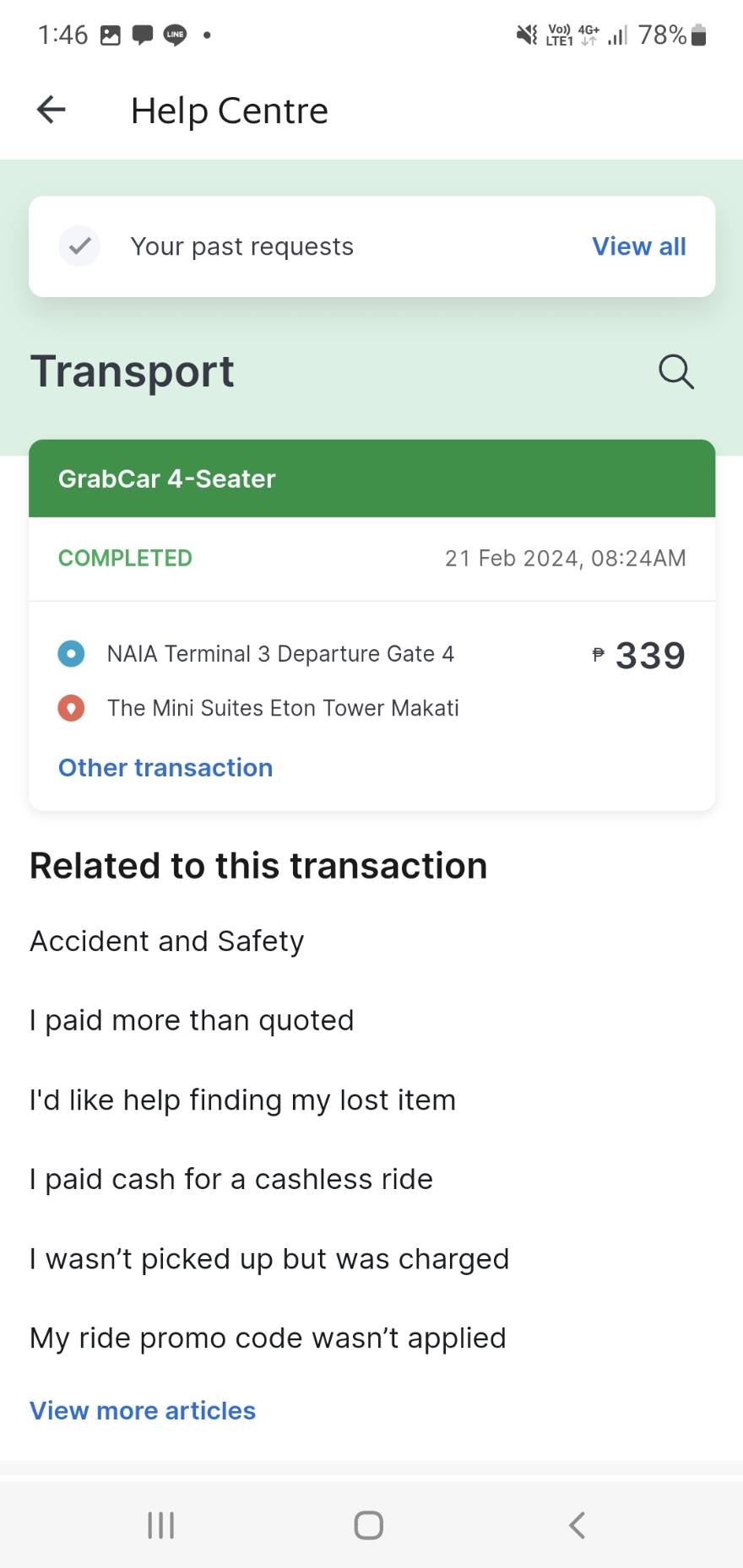Image resolution: width=743 pixels, height=1568 pixels.
Task: Select 'I wasn't picked up but was charged'
Action: click(269, 1258)
